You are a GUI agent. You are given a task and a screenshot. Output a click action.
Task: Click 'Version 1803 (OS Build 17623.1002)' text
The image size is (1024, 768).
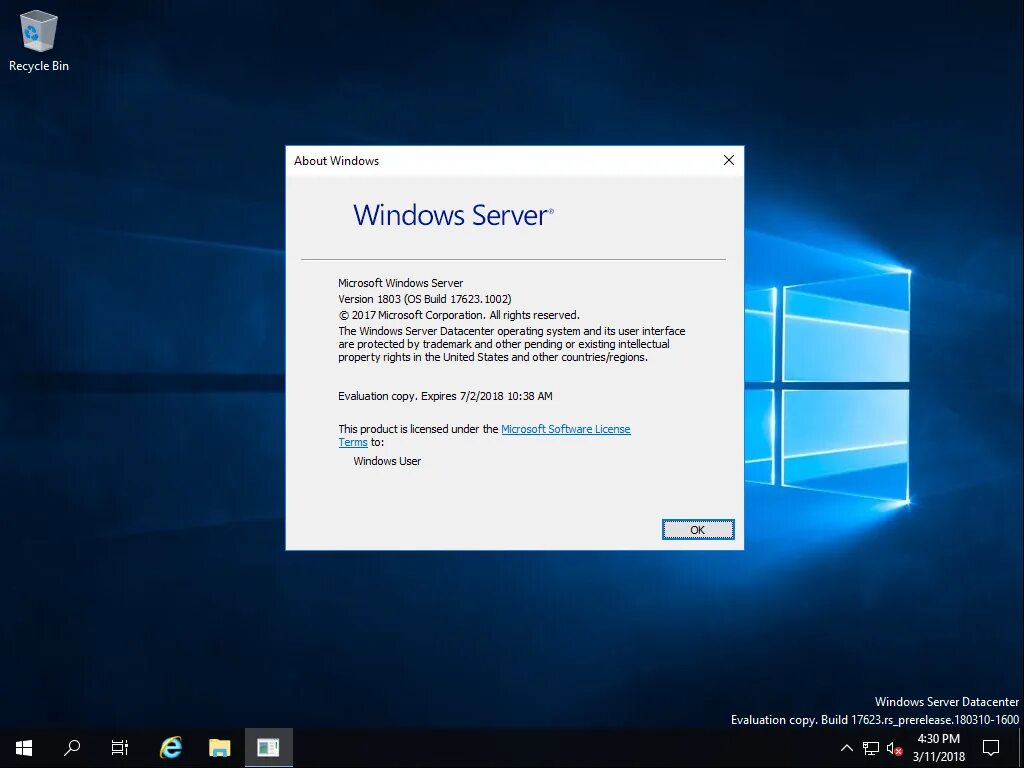424,299
